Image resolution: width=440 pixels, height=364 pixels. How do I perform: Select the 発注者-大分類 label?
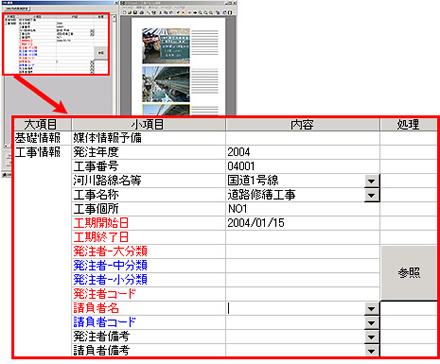[110, 251]
